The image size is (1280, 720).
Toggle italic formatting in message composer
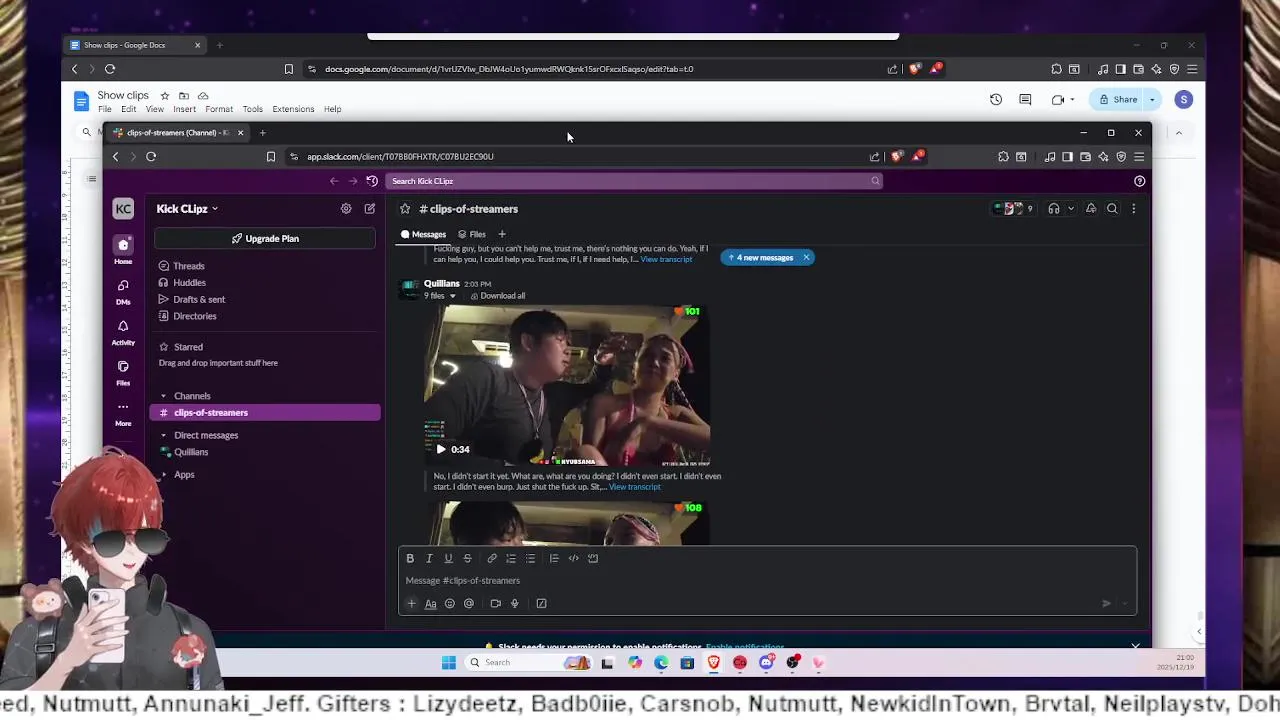tap(429, 558)
